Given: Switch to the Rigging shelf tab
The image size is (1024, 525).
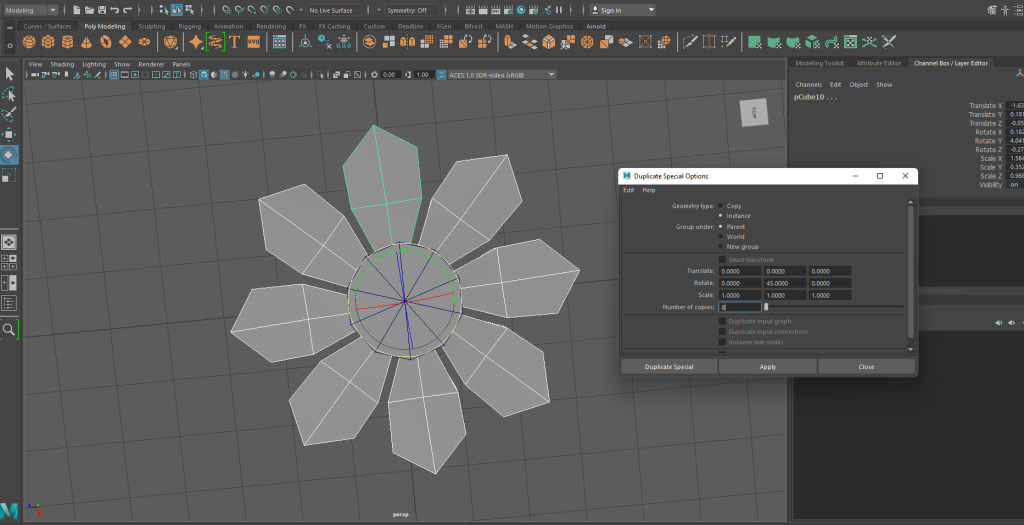Looking at the screenshot, I should click(x=189, y=26).
